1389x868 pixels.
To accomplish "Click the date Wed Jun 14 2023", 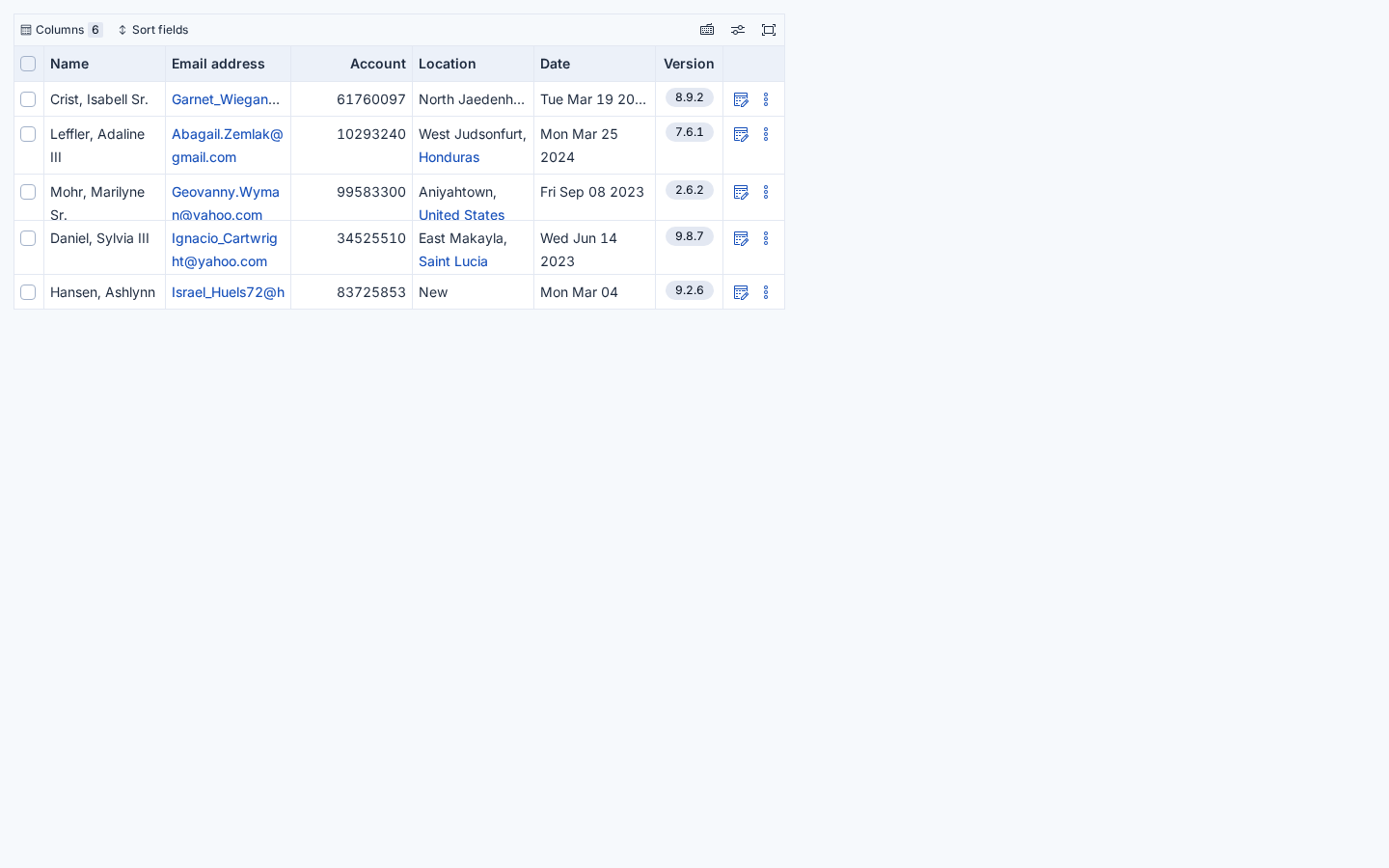I will click(x=579, y=250).
